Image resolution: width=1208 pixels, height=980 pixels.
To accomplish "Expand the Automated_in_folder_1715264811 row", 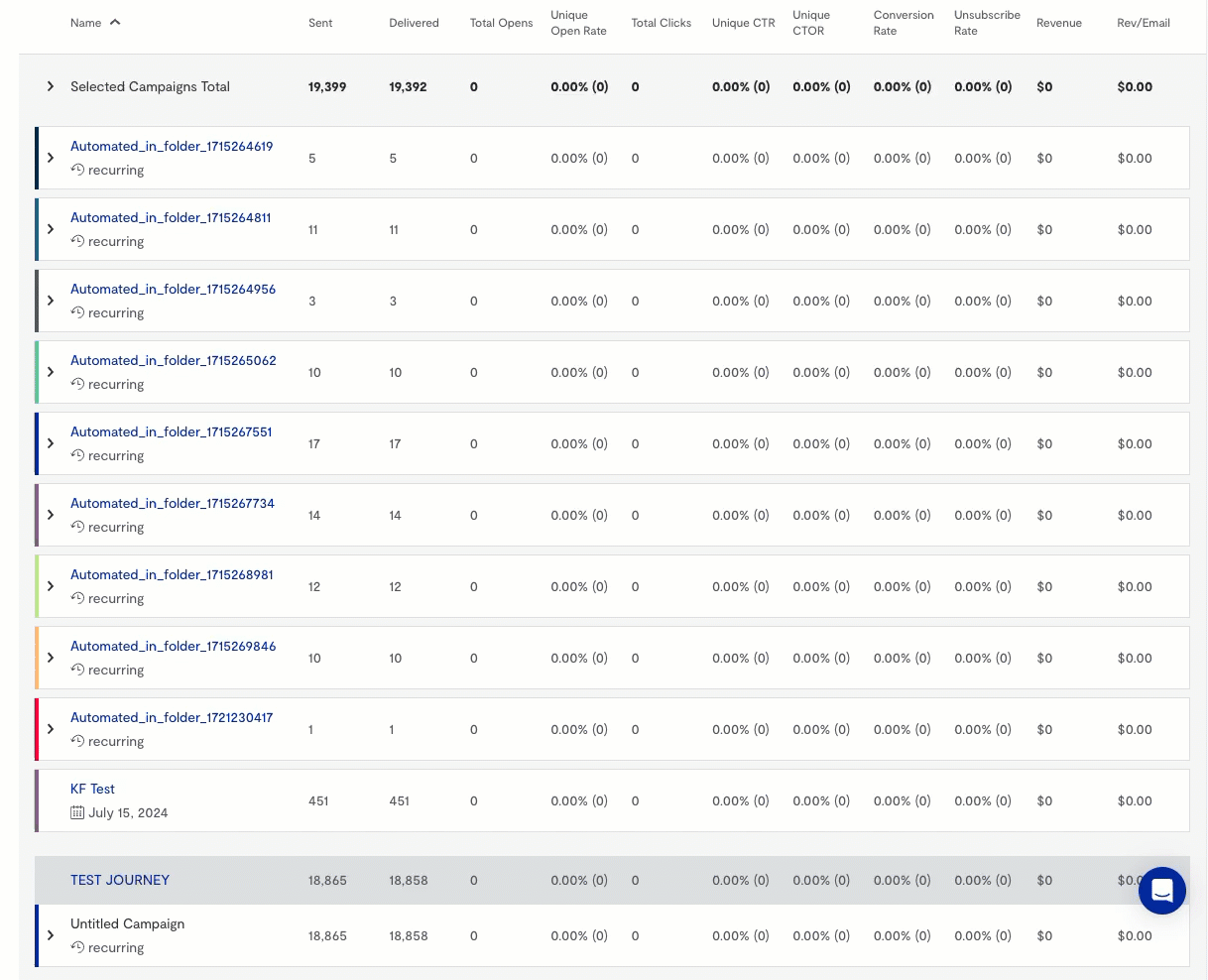I will click(x=51, y=229).
